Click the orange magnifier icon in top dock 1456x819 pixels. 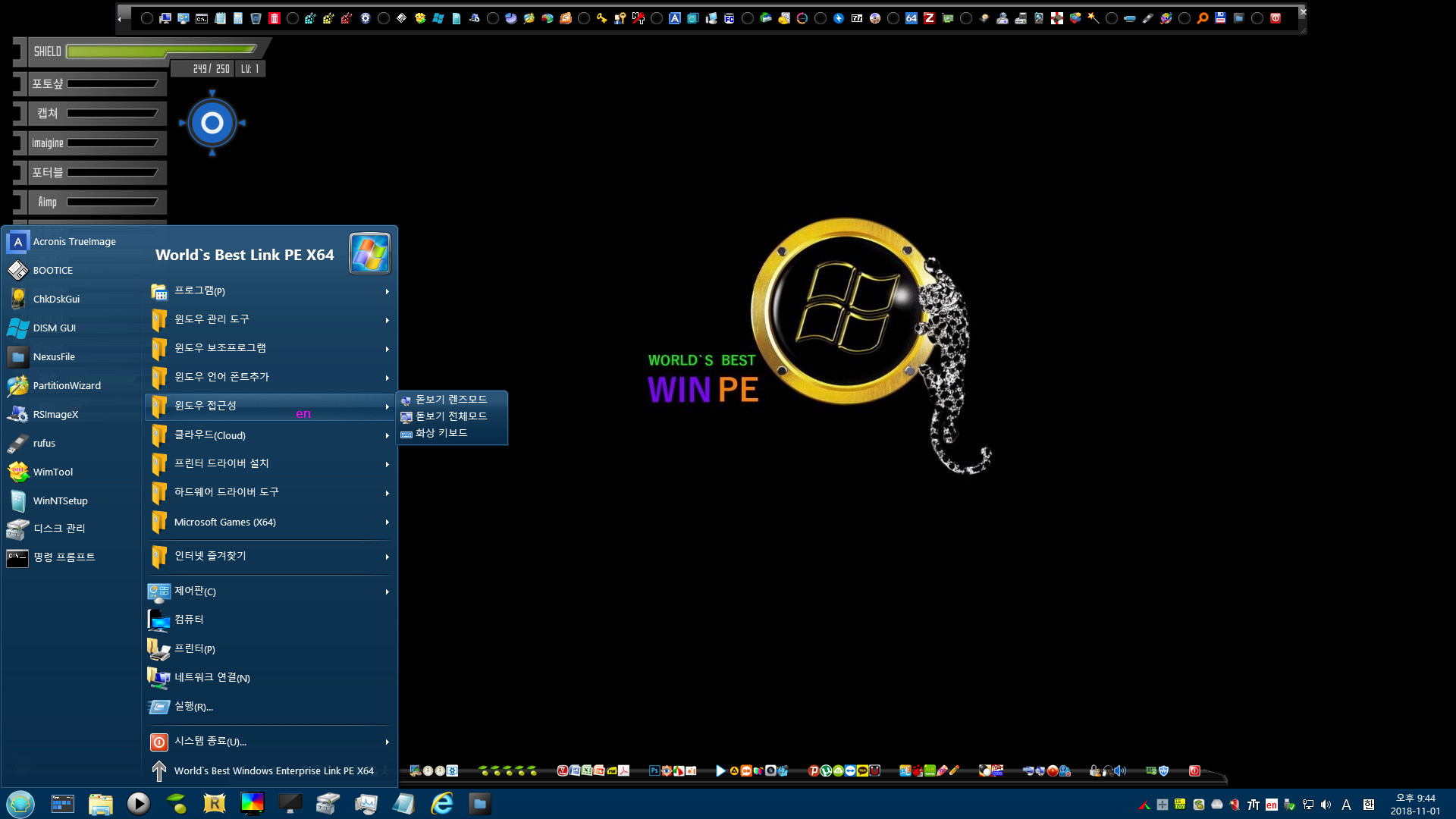[x=1203, y=18]
